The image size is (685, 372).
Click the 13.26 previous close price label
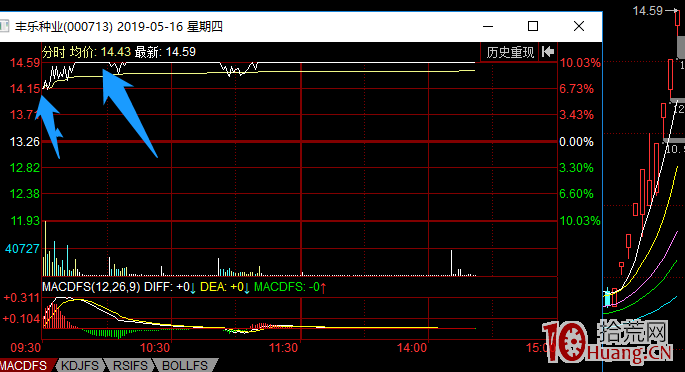25,141
